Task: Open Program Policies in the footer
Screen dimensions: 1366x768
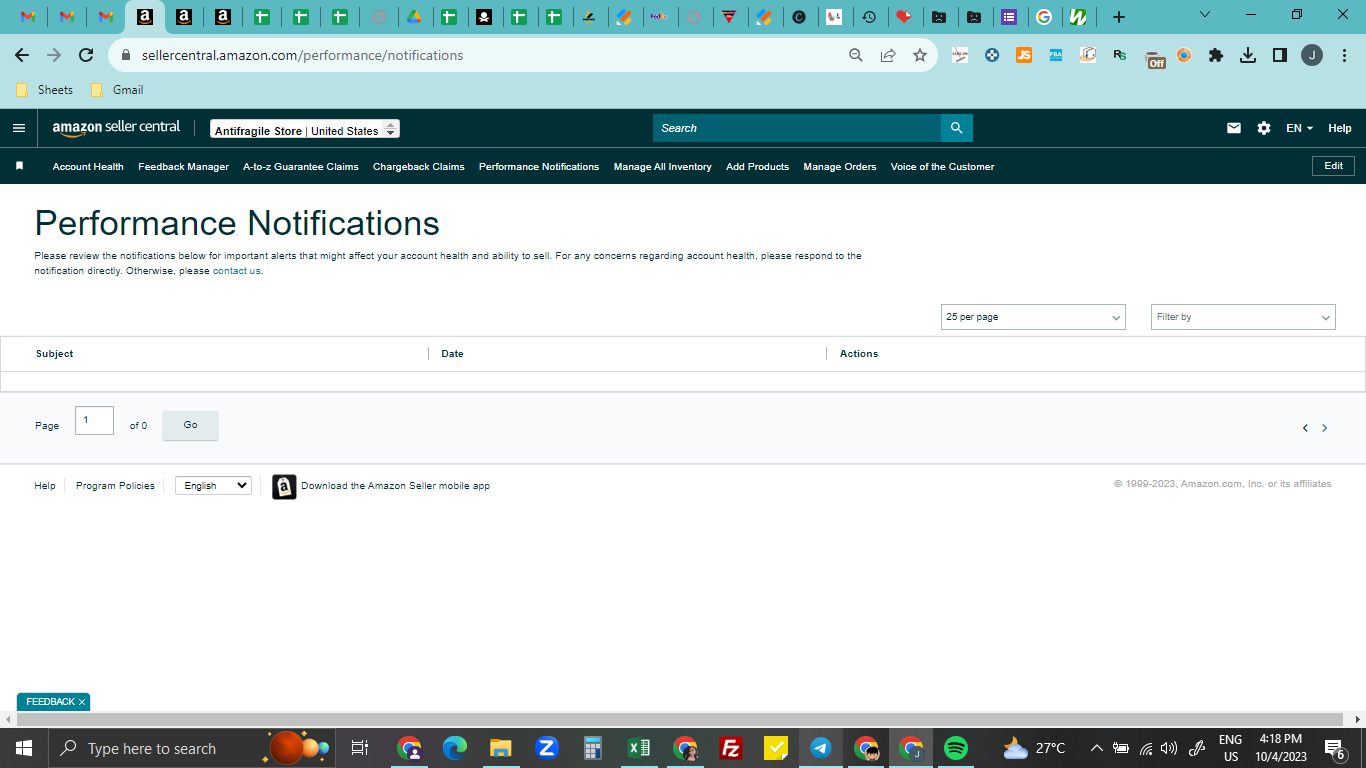Action: click(115, 486)
